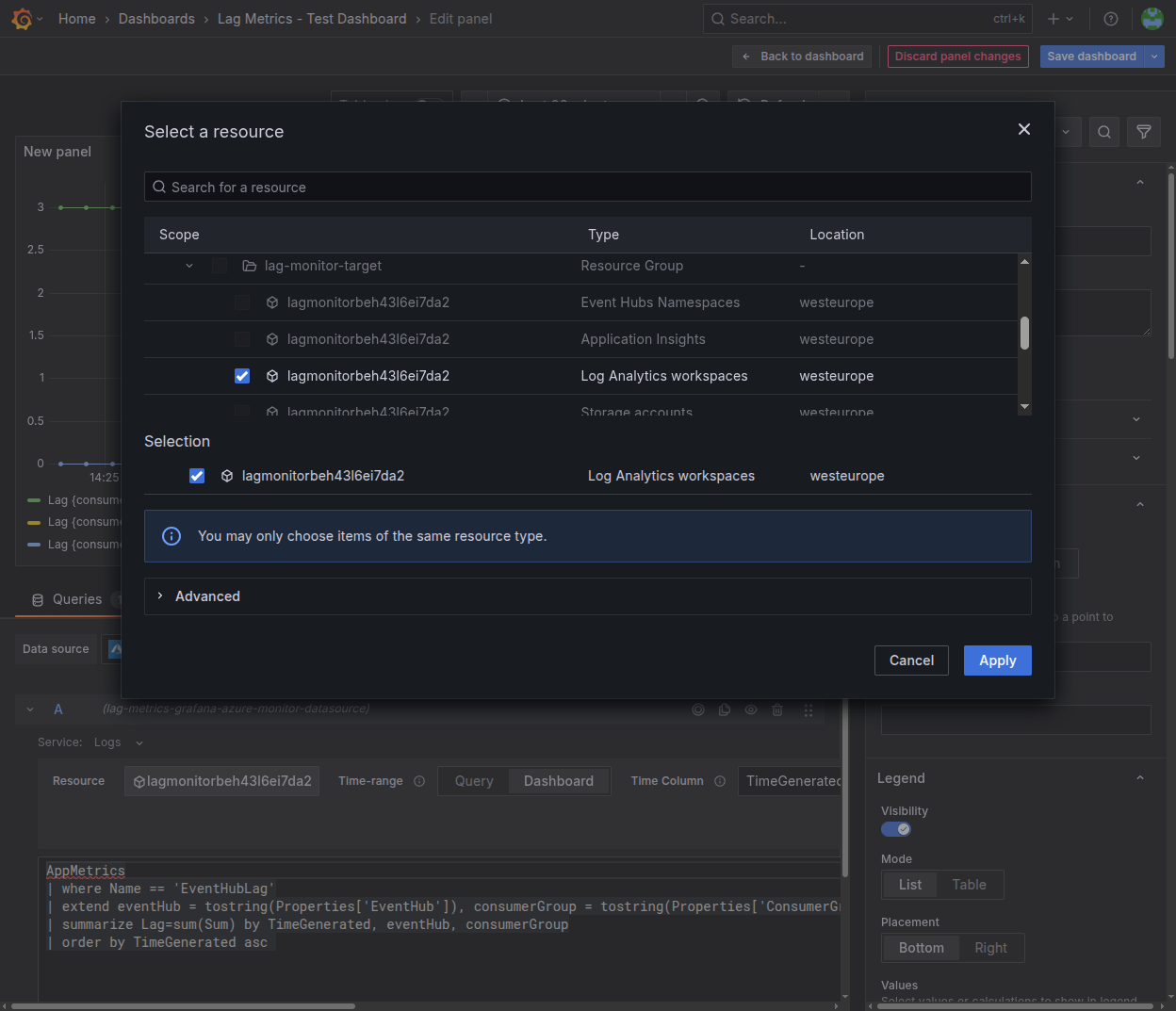Collapse query A with chevron
Screen dimensions: 1176x1011
coord(30,709)
